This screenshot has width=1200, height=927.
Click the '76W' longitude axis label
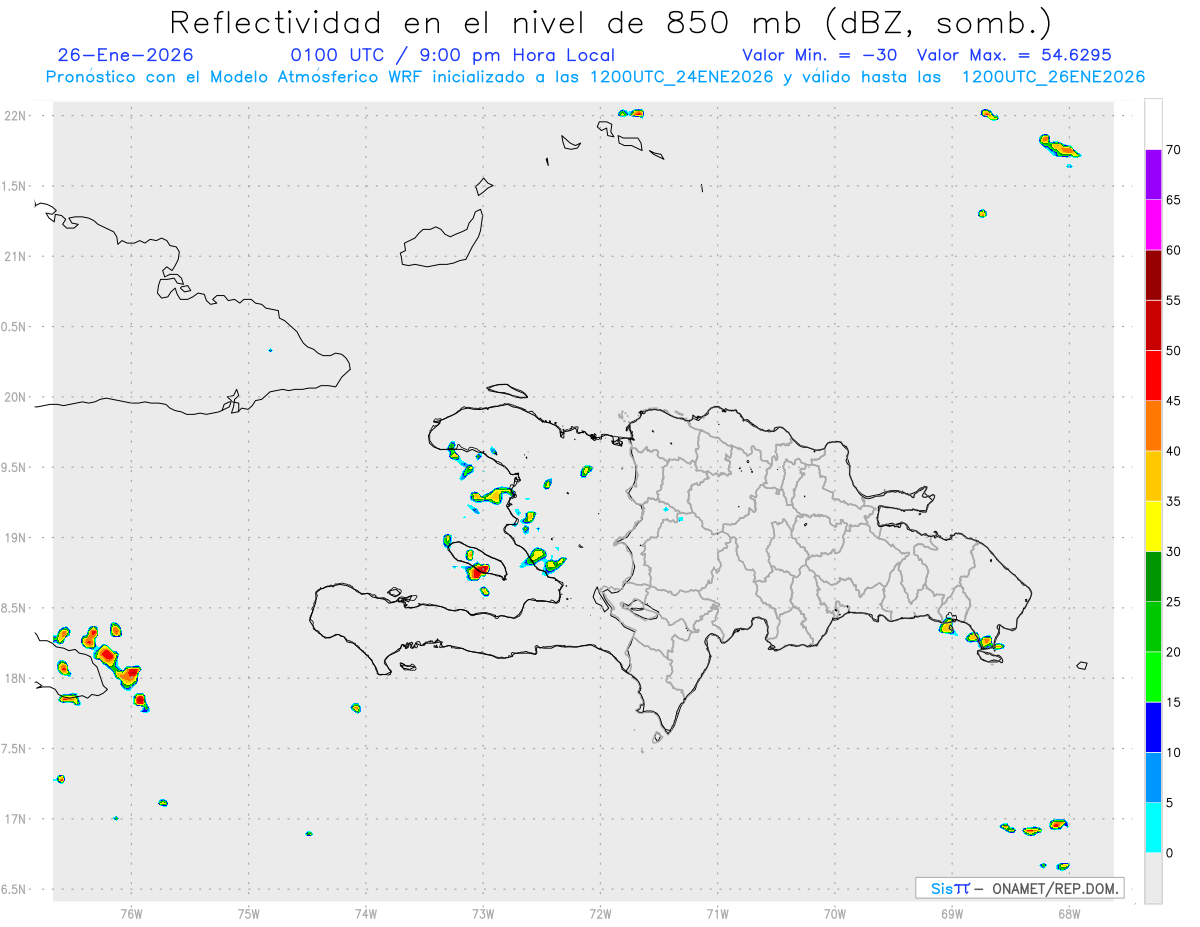[x=131, y=913]
